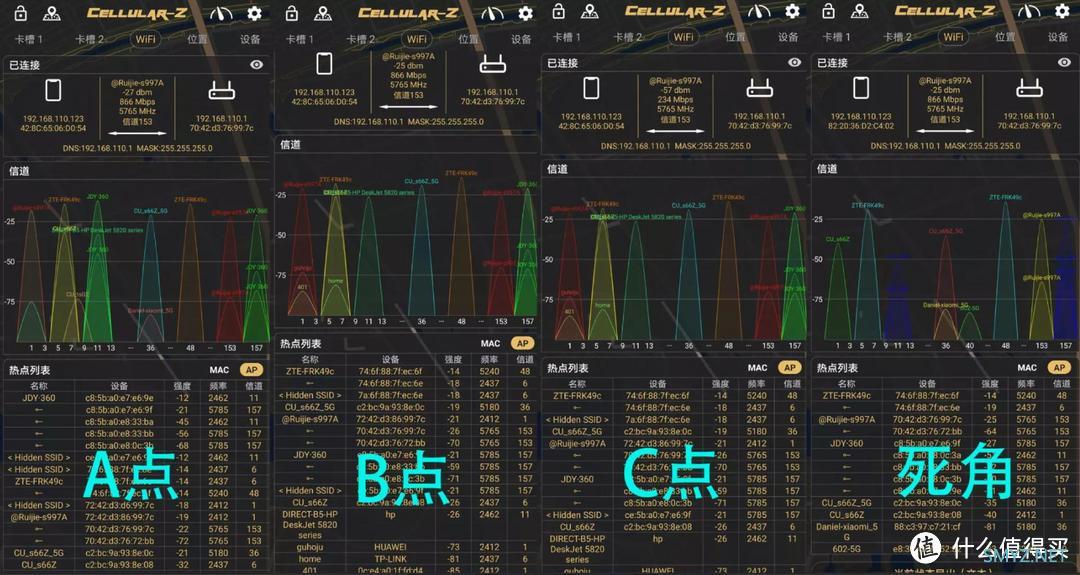
Task: Open the map-person icon in B点 screenshot
Action: 323,13
